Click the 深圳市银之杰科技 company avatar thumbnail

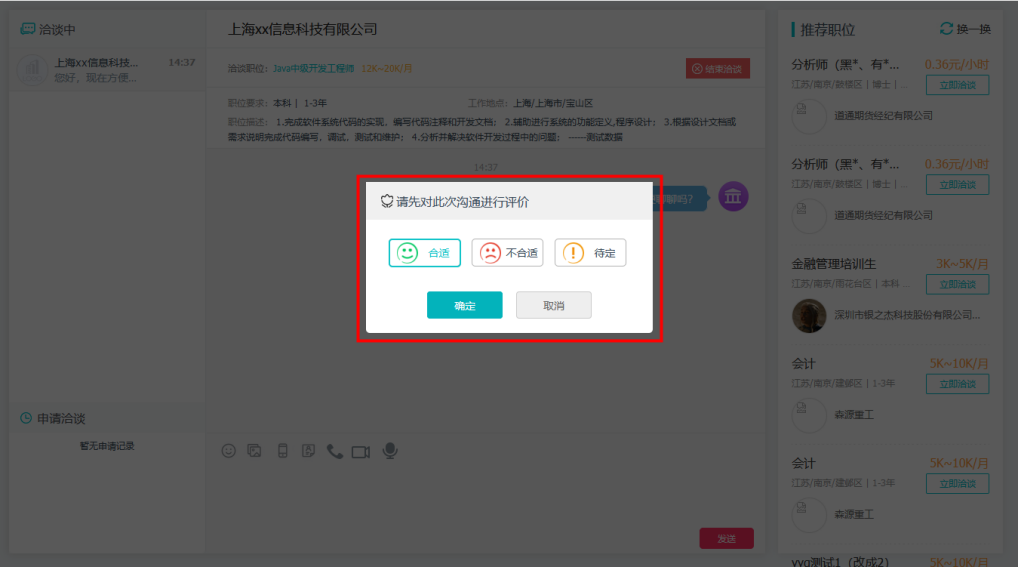[809, 316]
